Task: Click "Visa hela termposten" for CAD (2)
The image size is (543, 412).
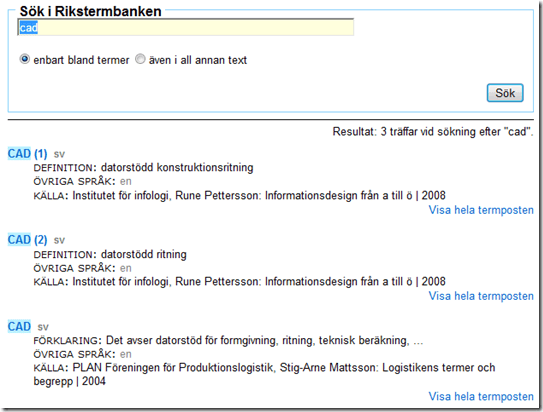Action: click(481, 296)
